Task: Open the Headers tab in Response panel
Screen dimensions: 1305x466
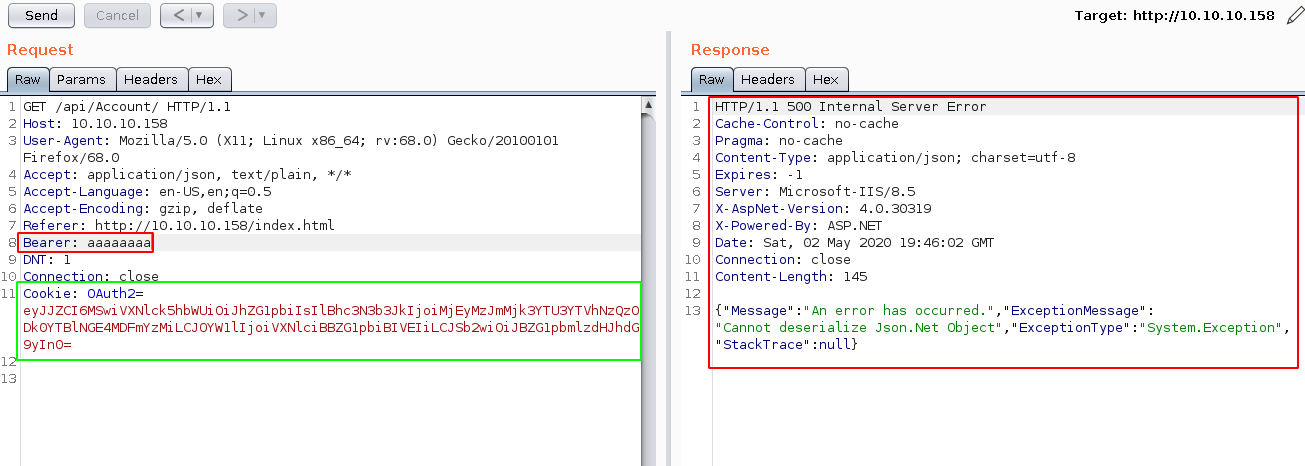Action: click(767, 80)
